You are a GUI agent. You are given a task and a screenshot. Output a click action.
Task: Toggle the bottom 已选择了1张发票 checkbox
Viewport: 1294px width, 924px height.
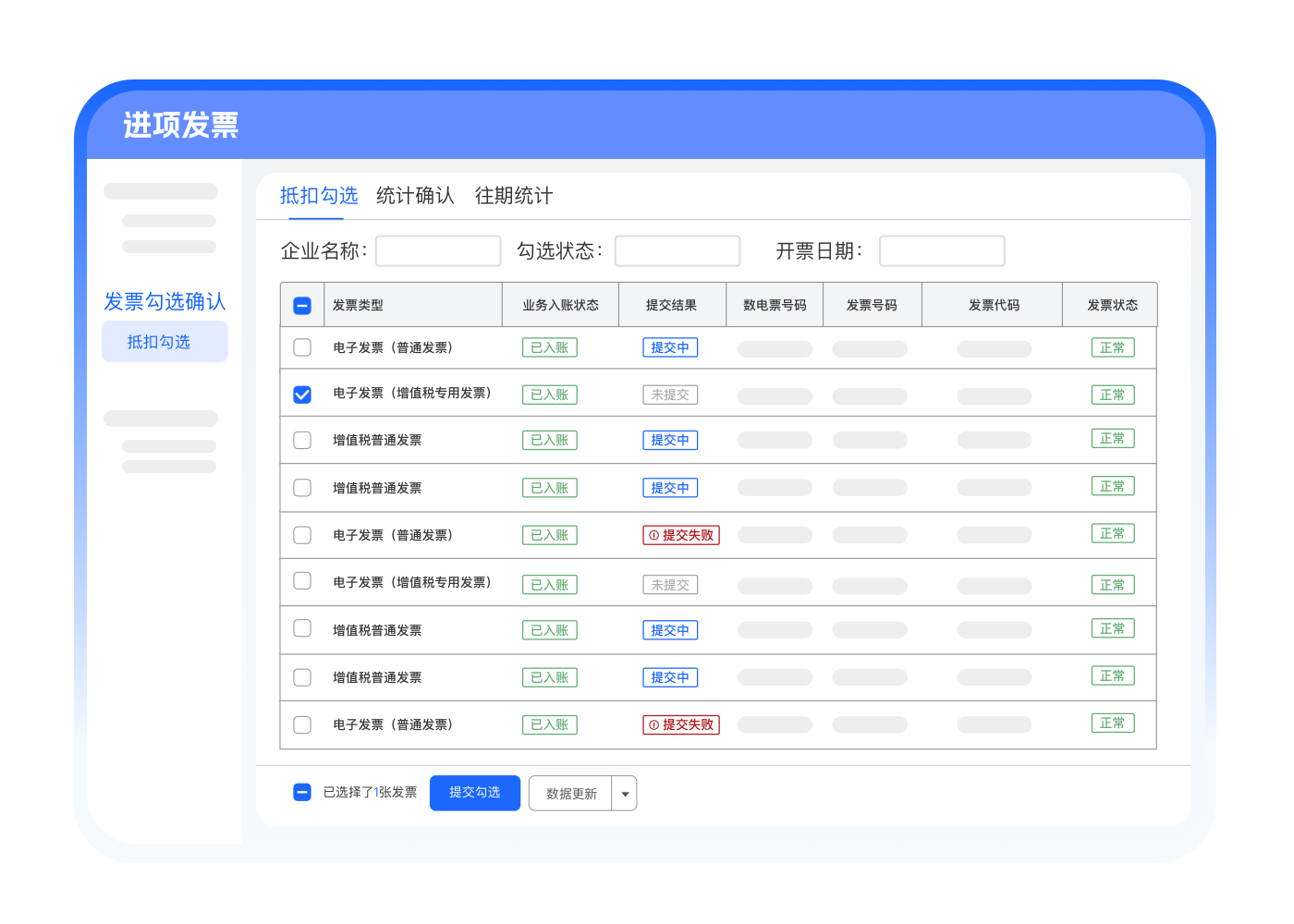[x=302, y=792]
